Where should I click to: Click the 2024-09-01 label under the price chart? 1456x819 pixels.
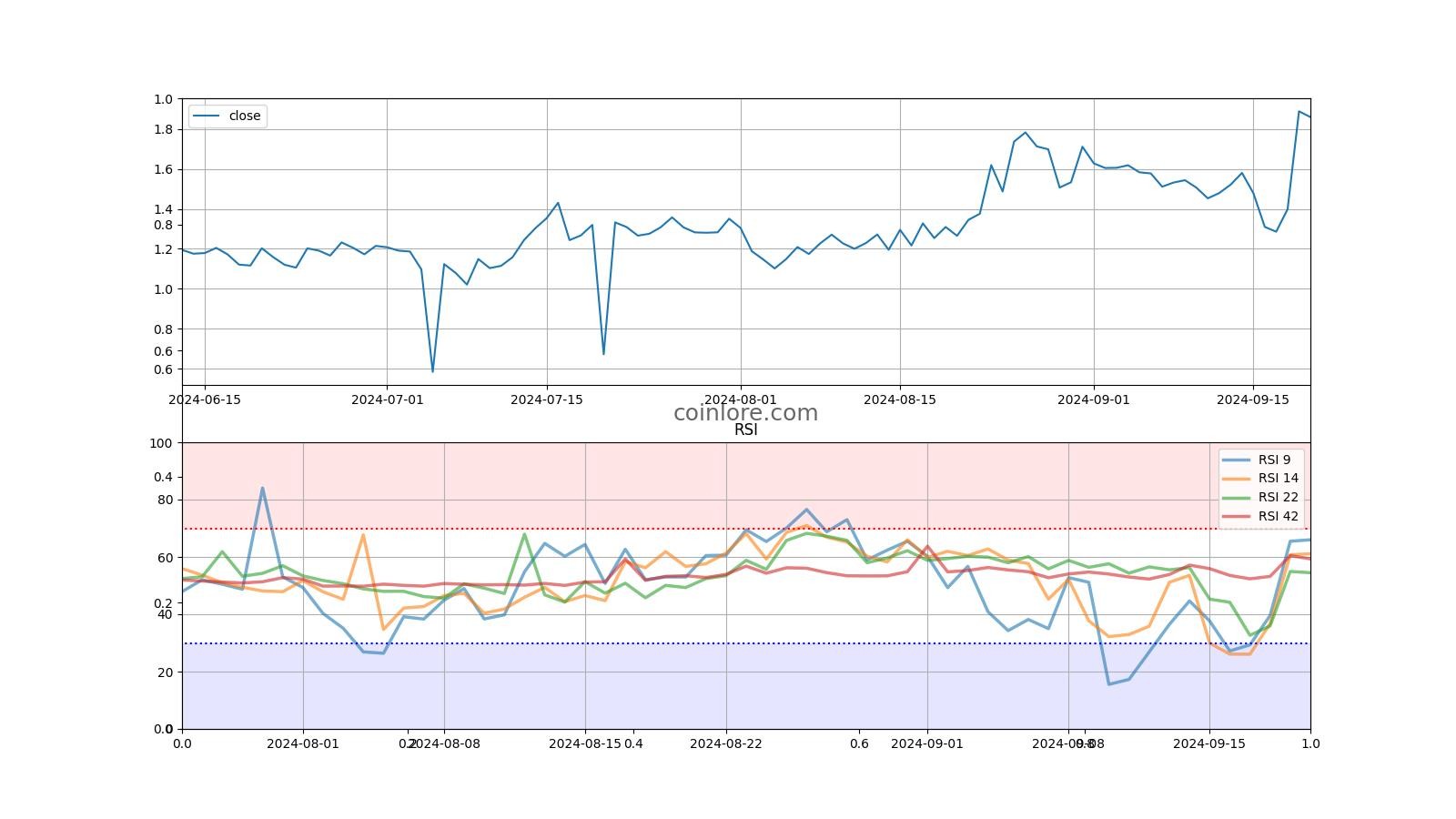pyautogui.click(x=1093, y=399)
